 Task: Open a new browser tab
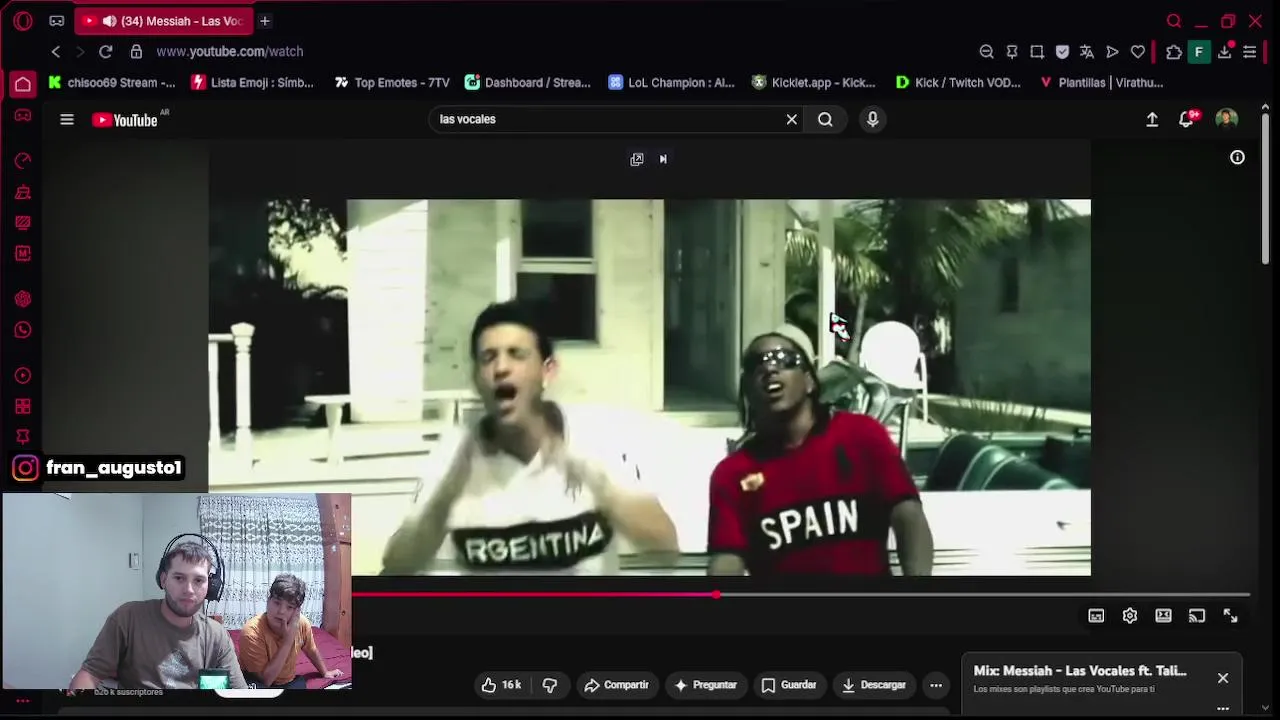[265, 21]
